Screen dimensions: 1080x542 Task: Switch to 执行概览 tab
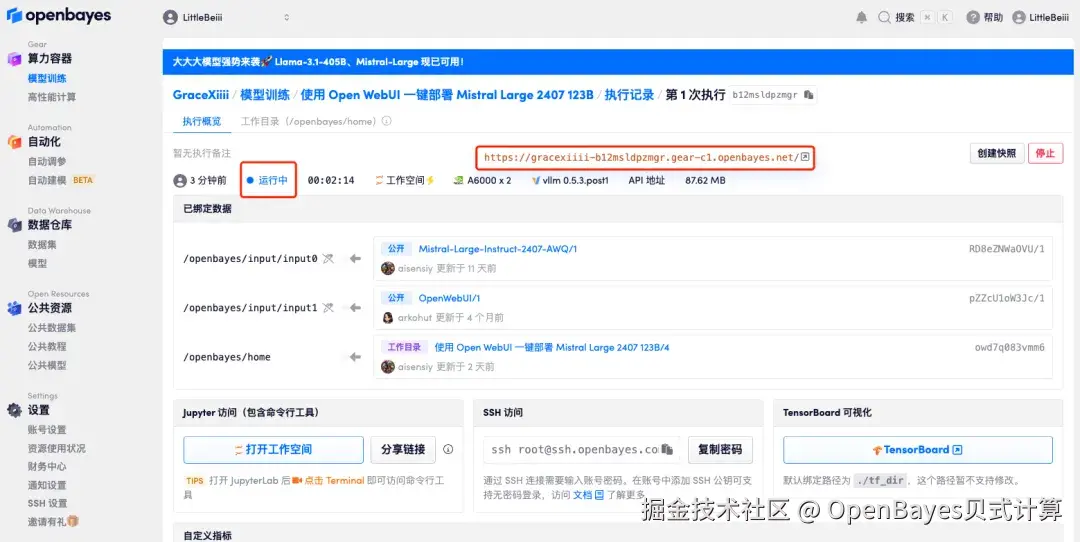(x=202, y=121)
